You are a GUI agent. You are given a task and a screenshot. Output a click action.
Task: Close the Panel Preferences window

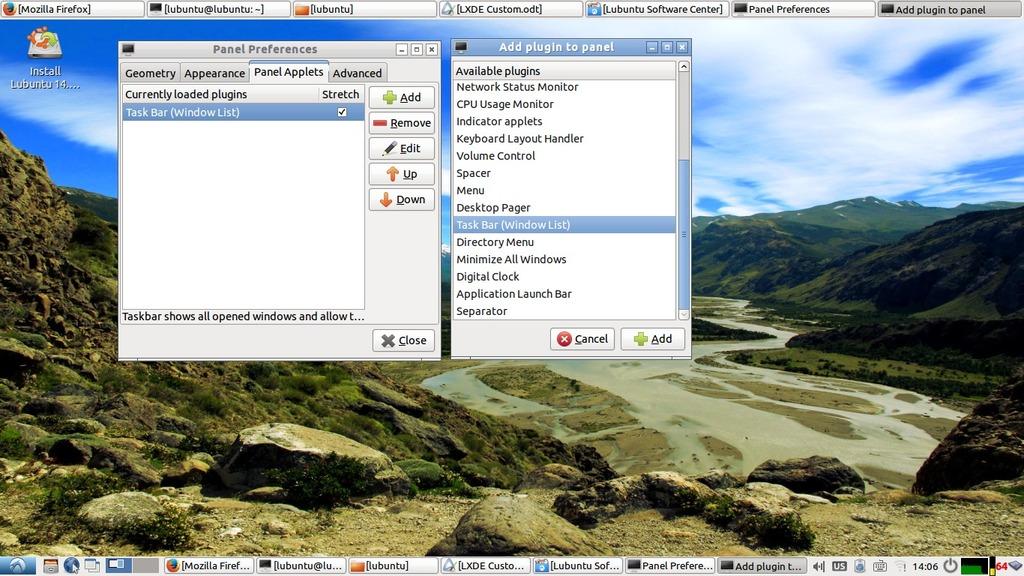[403, 339]
